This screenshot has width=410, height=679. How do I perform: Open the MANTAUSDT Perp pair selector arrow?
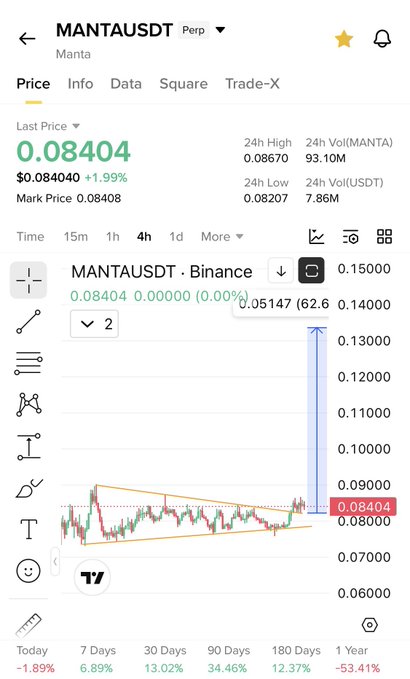point(220,30)
